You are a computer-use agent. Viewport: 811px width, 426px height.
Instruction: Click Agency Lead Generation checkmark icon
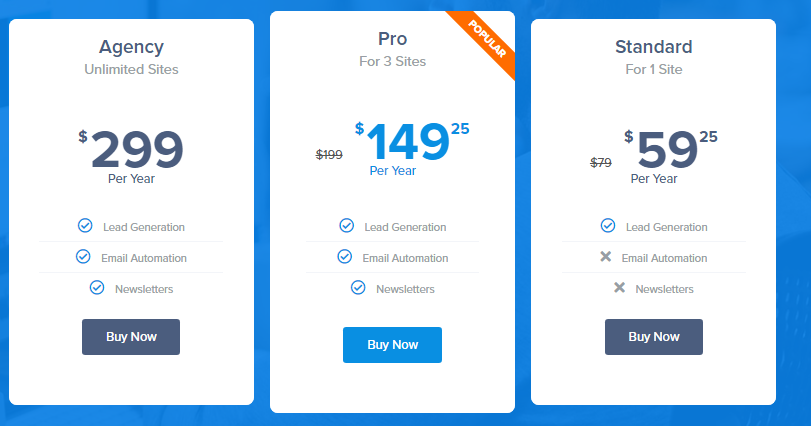(85, 226)
